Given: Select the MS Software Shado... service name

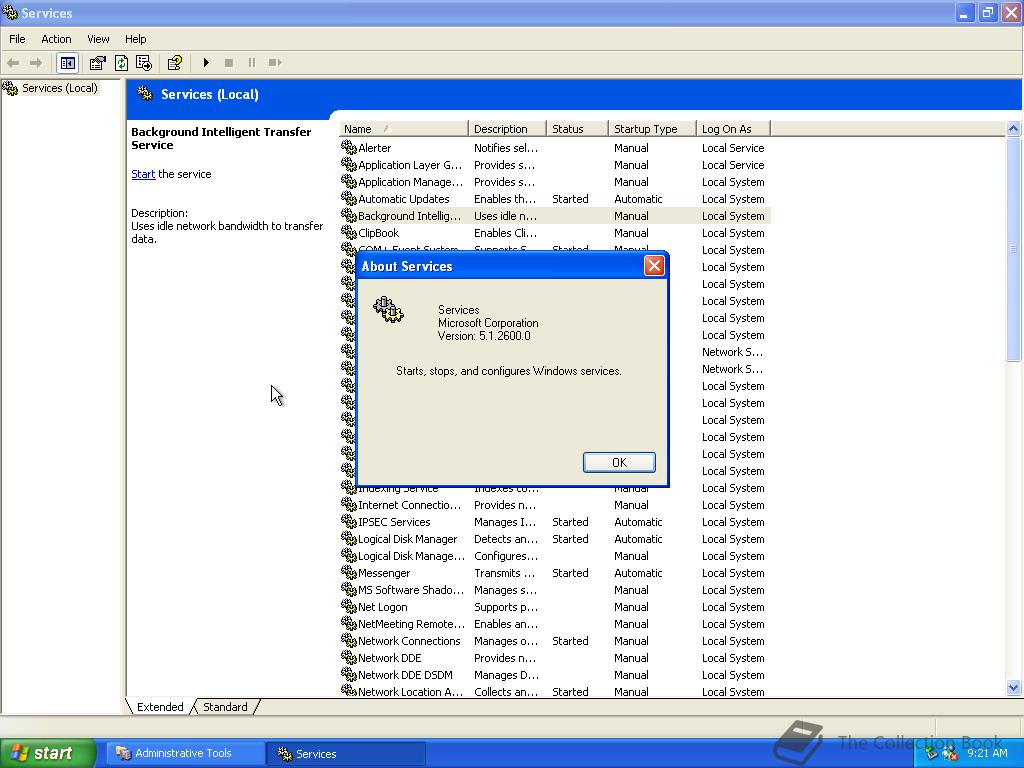Looking at the screenshot, I should tap(411, 590).
